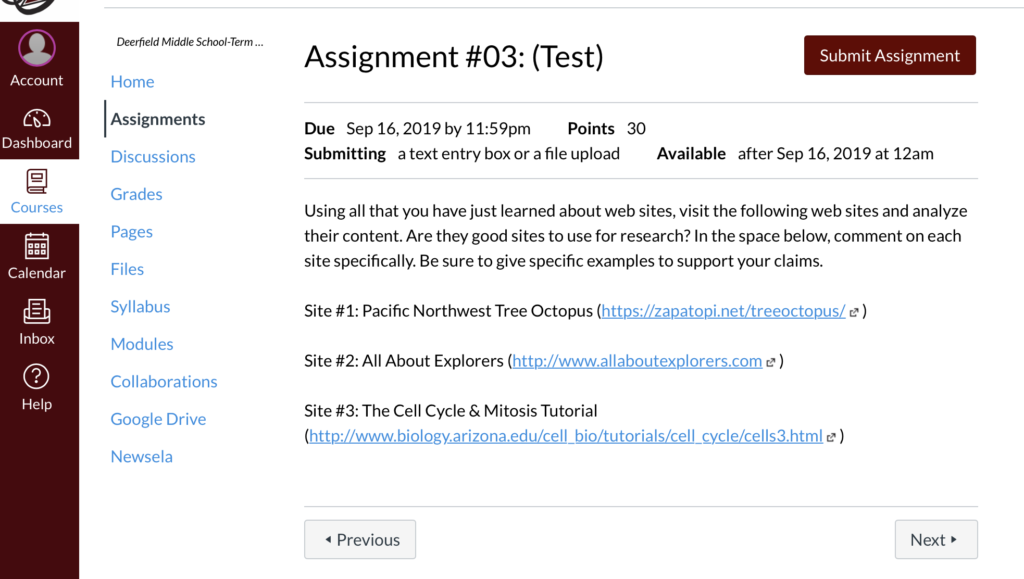Click the Next button
Image resolution: width=1024 pixels, height=579 pixels.
935,539
